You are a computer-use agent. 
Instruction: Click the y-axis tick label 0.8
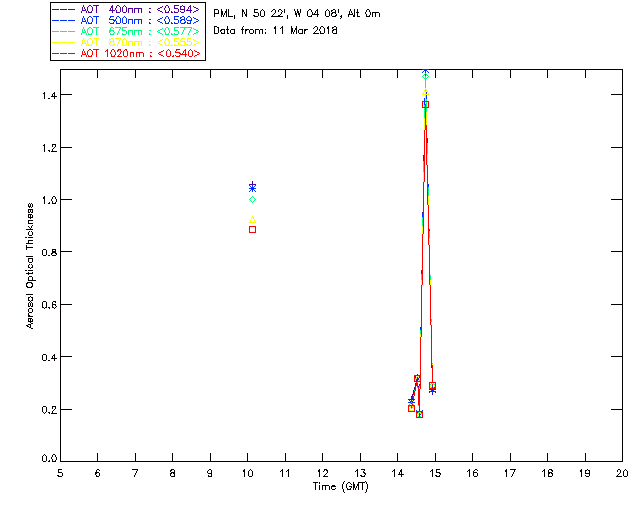[x=49, y=252]
